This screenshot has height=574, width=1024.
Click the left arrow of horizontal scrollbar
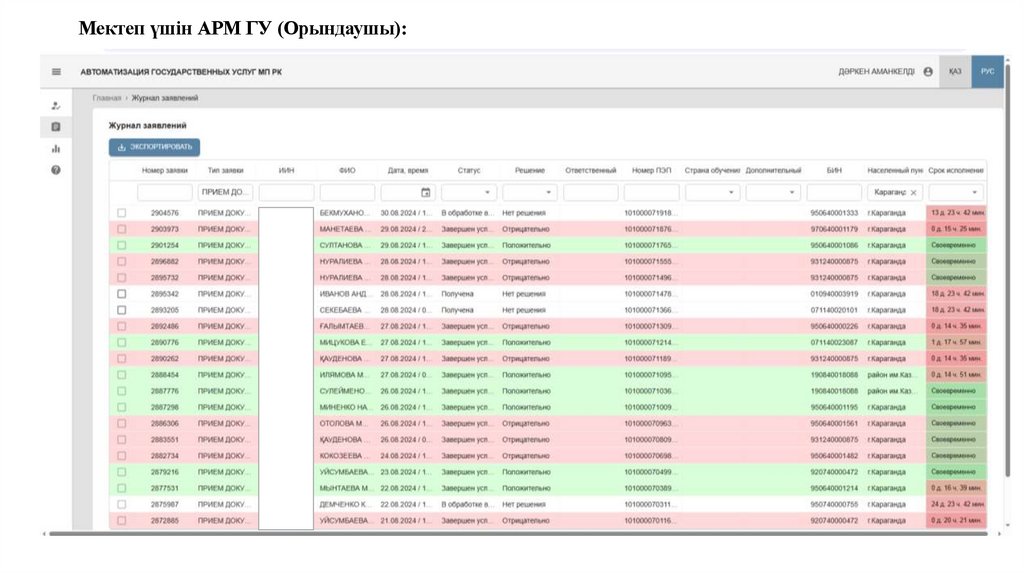tap(44, 534)
